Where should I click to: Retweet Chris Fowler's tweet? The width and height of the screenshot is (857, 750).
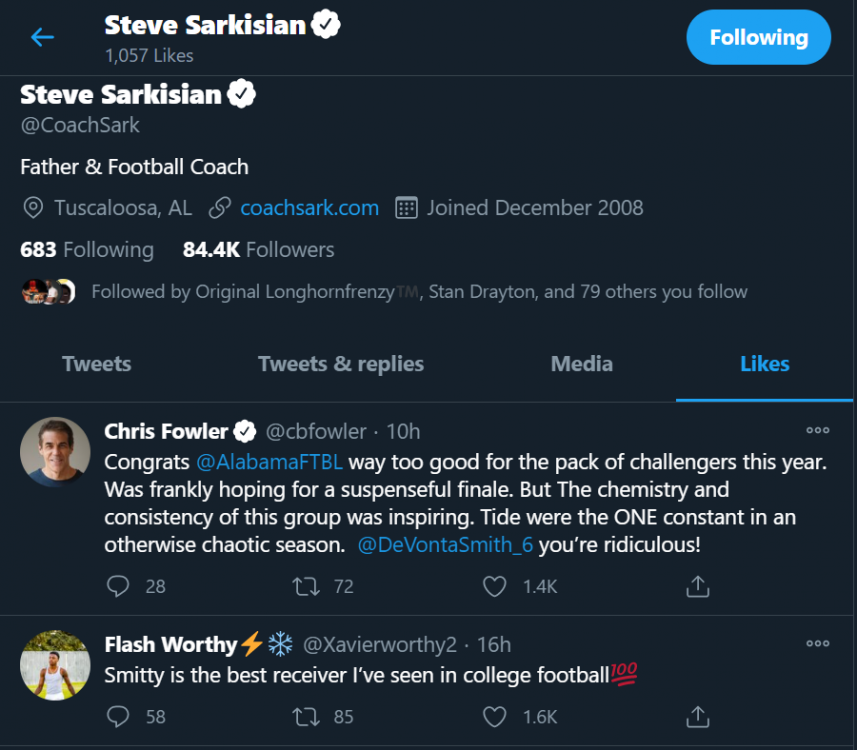pos(306,586)
